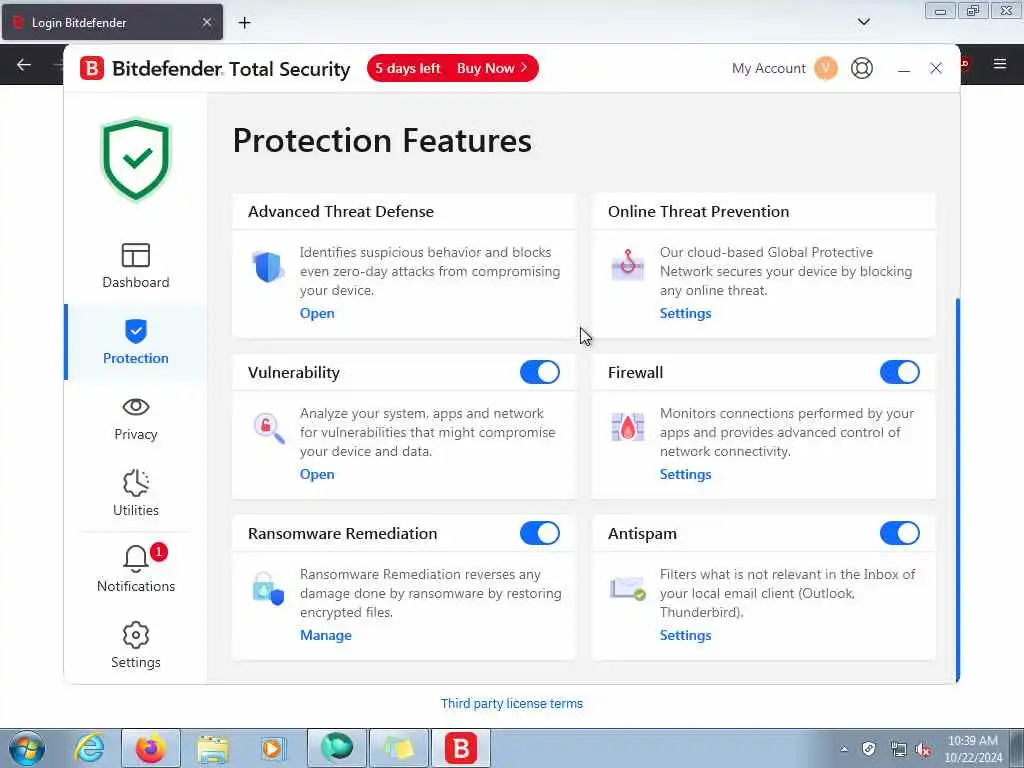Open Firefox from the taskbar

150,748
